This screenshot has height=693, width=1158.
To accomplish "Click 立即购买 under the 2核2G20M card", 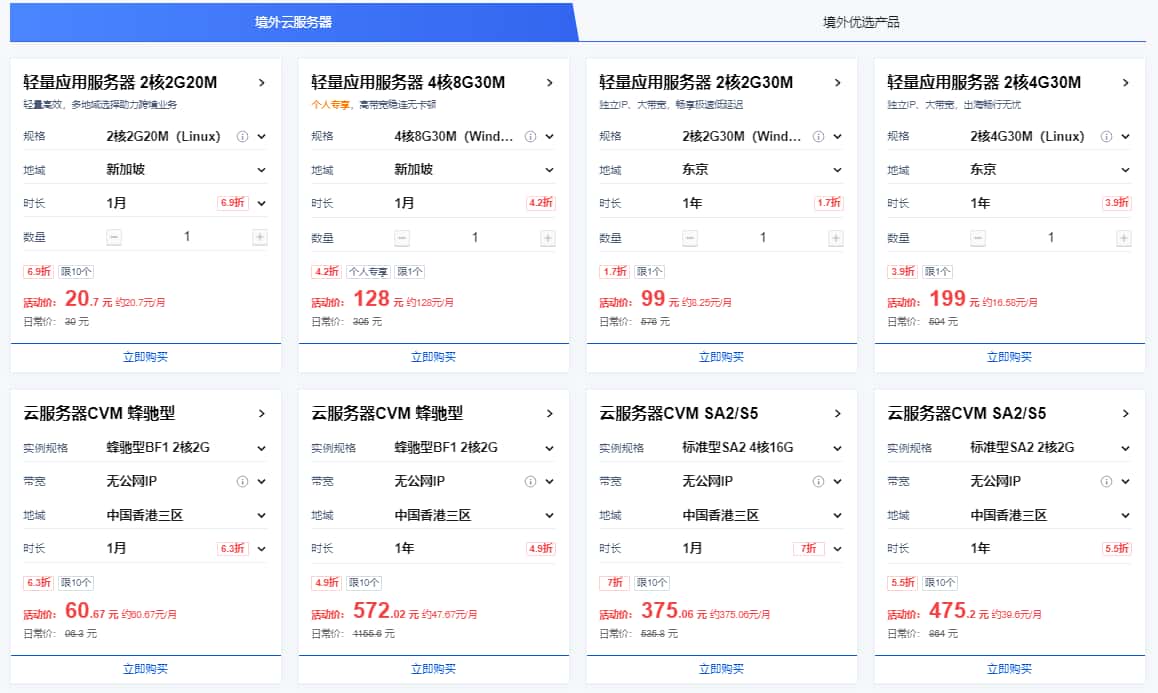I will click(147, 356).
